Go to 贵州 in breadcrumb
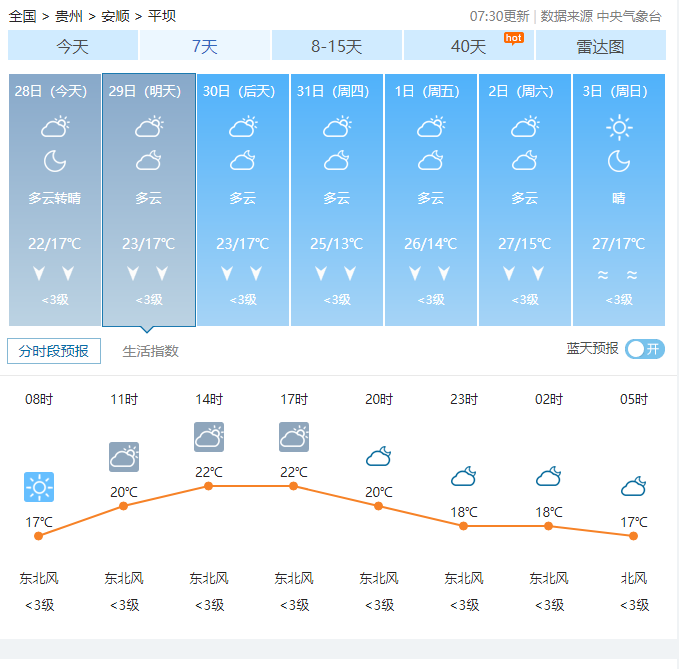This screenshot has height=669, width=679. point(69,16)
